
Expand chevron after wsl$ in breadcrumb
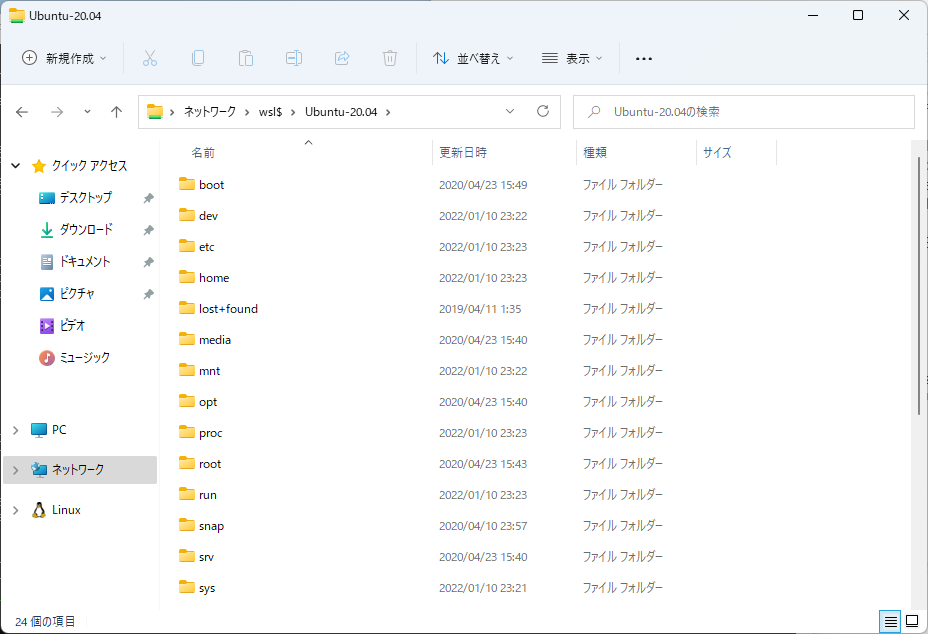[293, 112]
